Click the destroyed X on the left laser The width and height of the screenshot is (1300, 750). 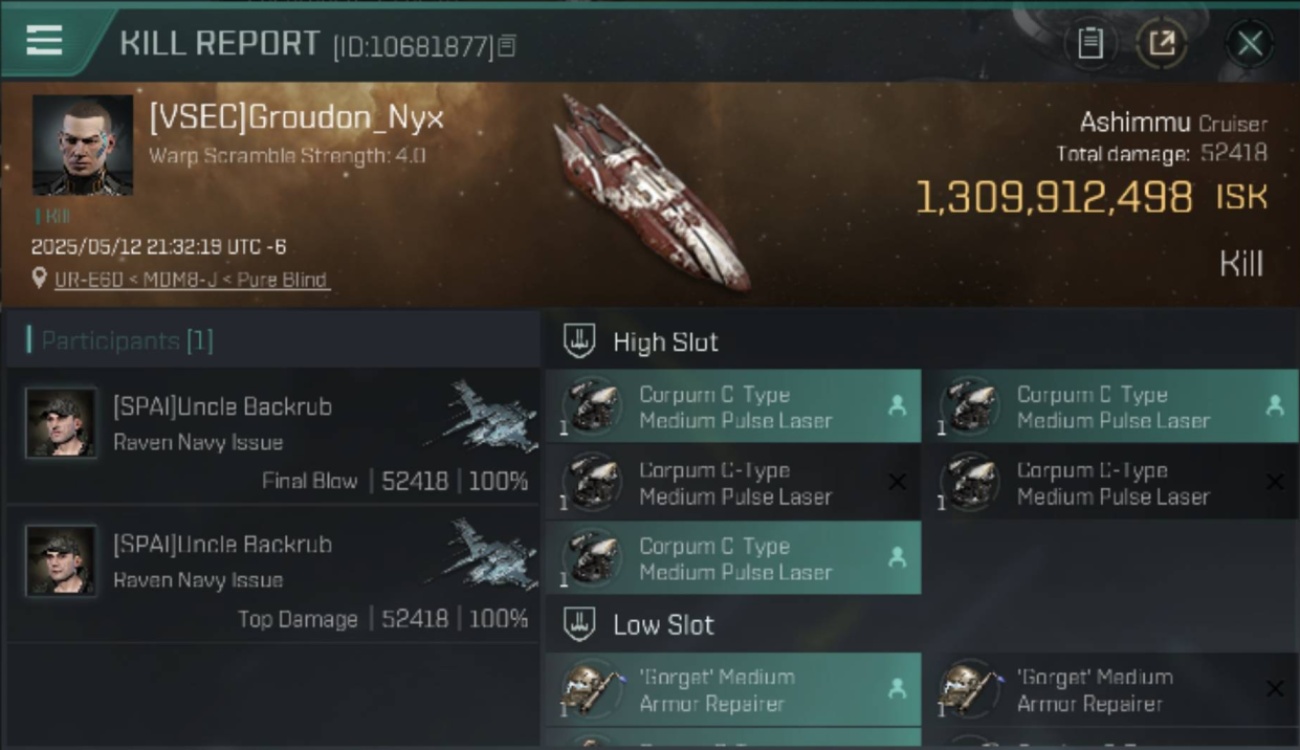pos(897,482)
